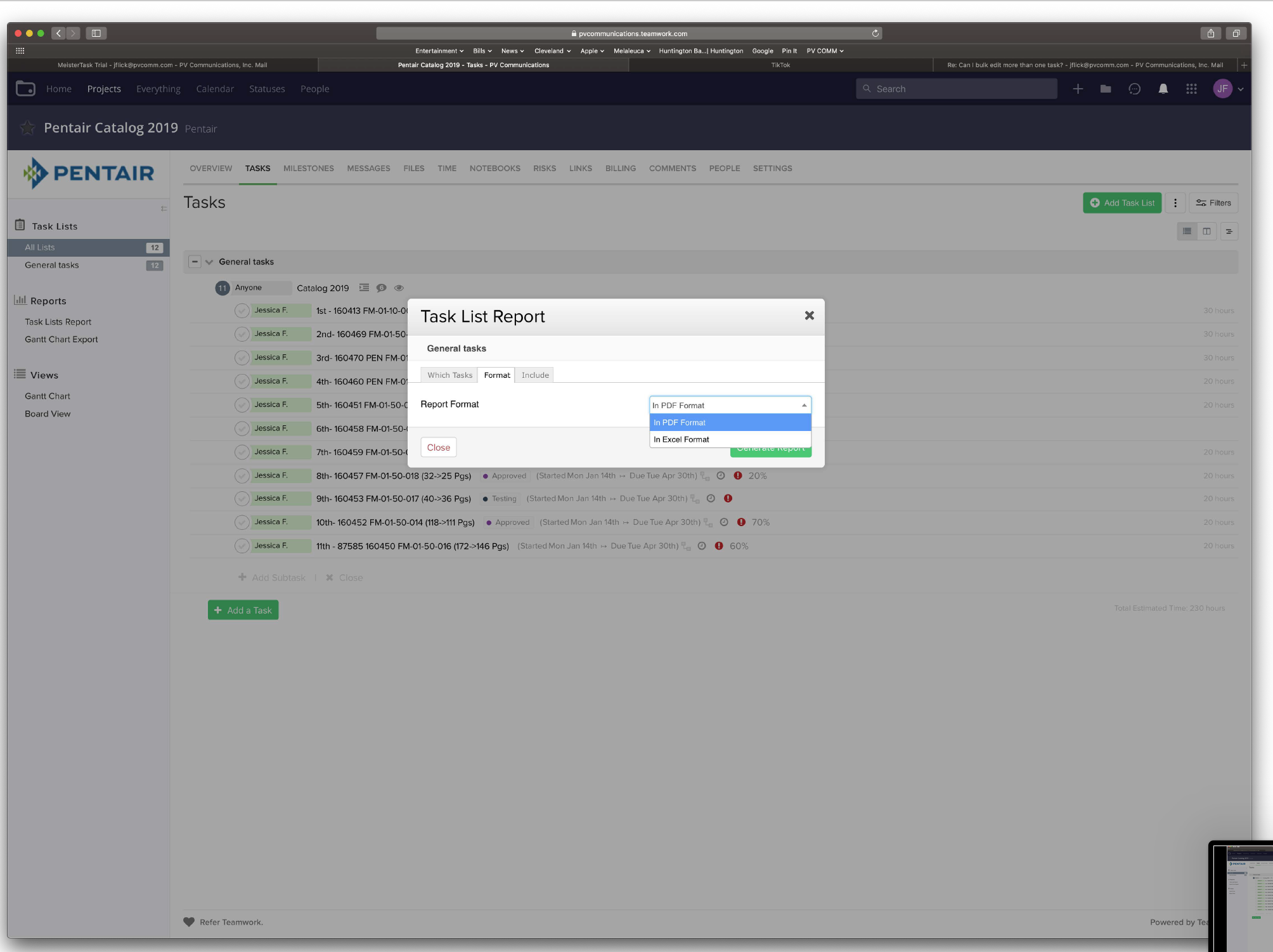Open the files folder icon in header

(x=1105, y=89)
